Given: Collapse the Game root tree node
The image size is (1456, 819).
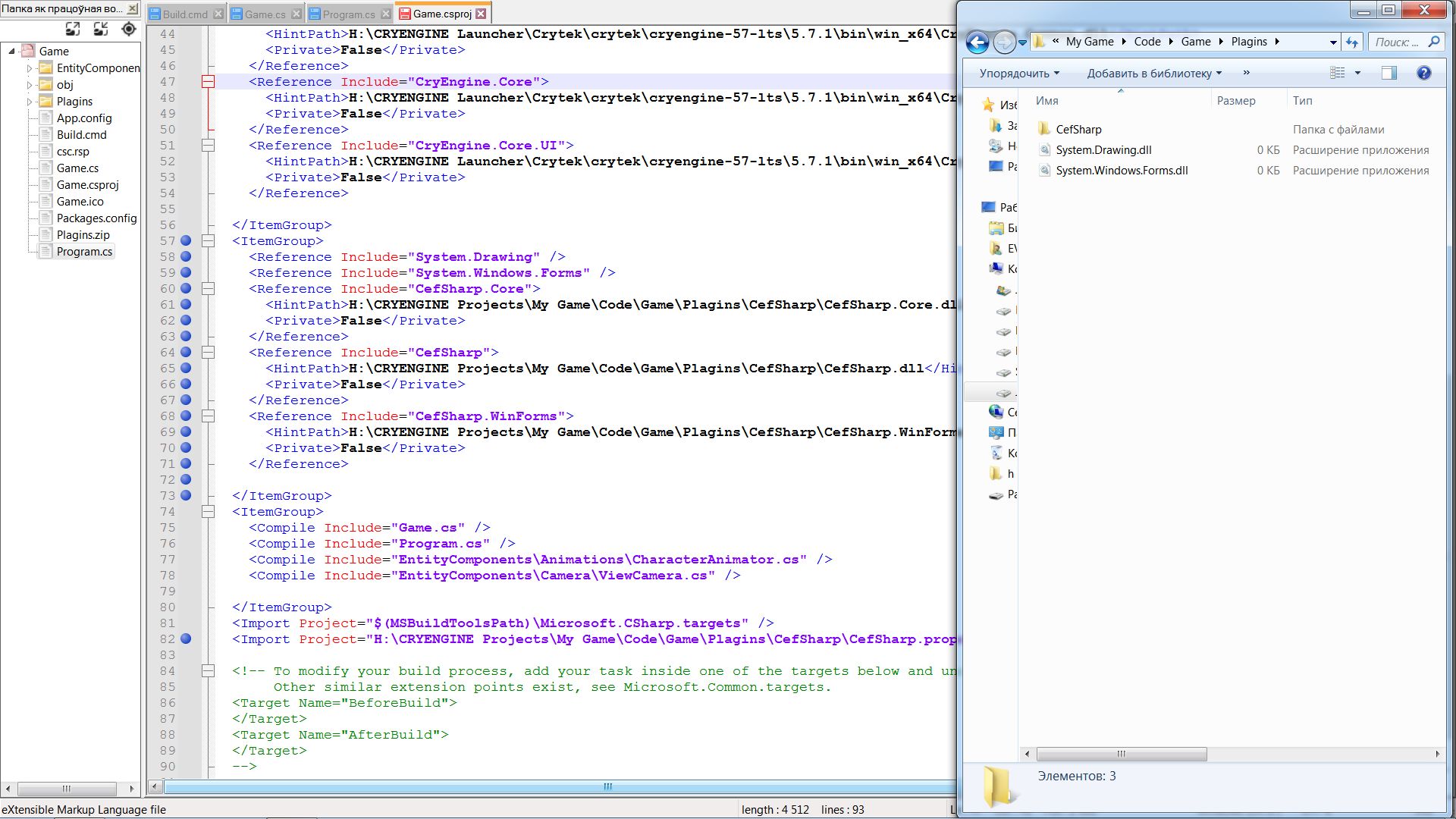Looking at the screenshot, I should click(x=11, y=51).
